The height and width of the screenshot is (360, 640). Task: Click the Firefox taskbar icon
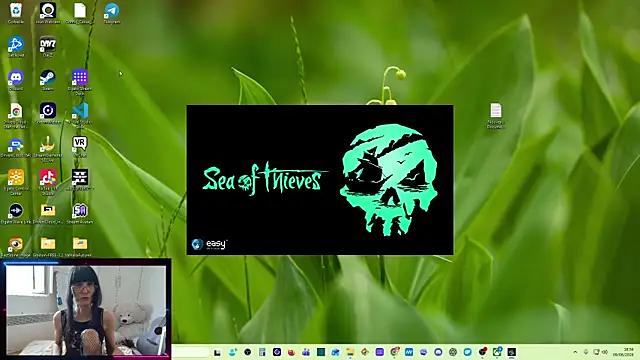tap(291, 352)
